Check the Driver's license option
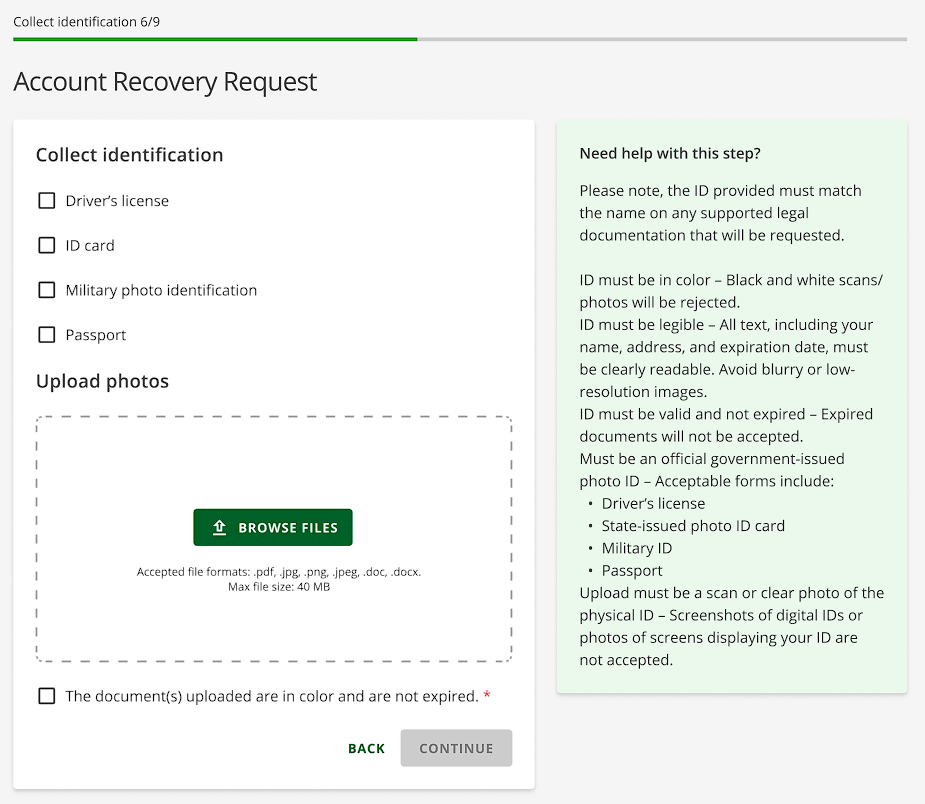This screenshot has width=925, height=804. coord(46,200)
